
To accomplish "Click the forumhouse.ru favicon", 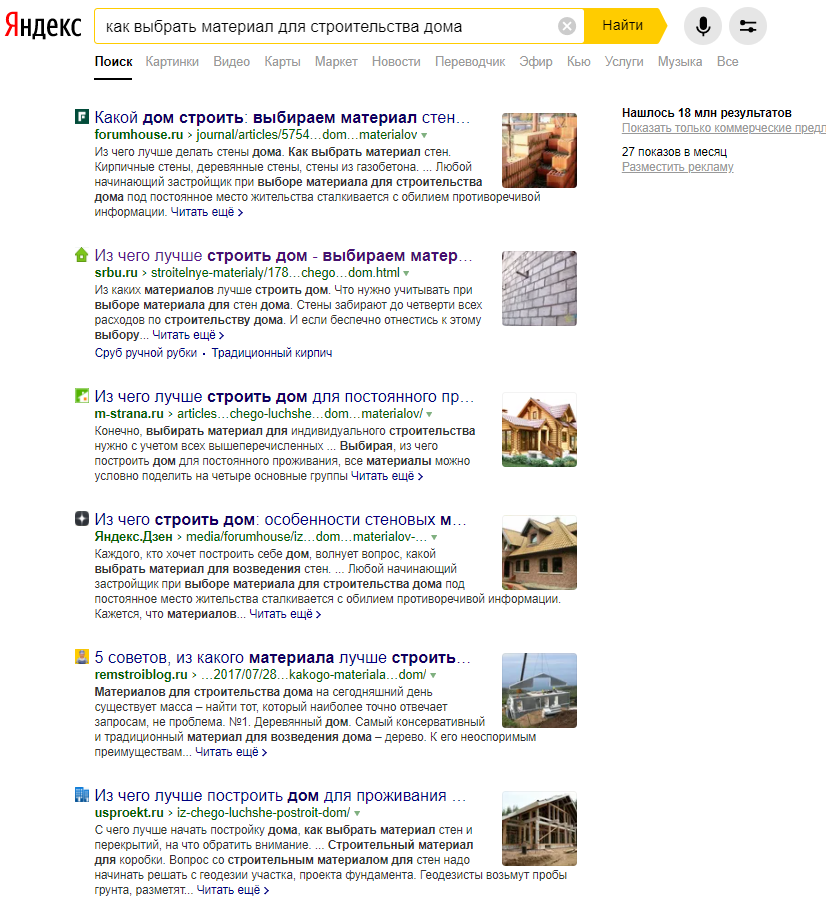I will click(82, 117).
